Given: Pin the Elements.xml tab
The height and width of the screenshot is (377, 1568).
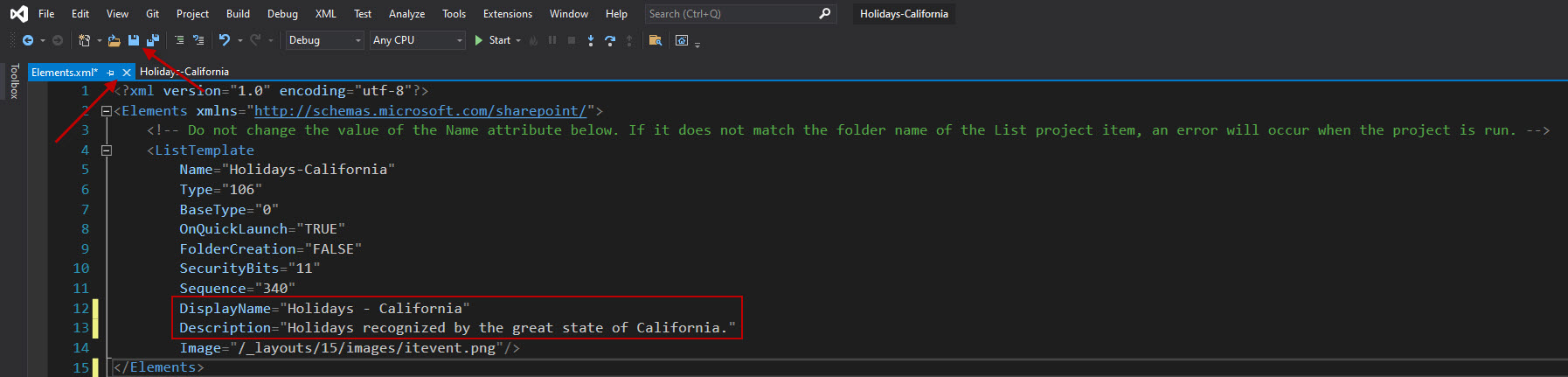Looking at the screenshot, I should pyautogui.click(x=111, y=73).
